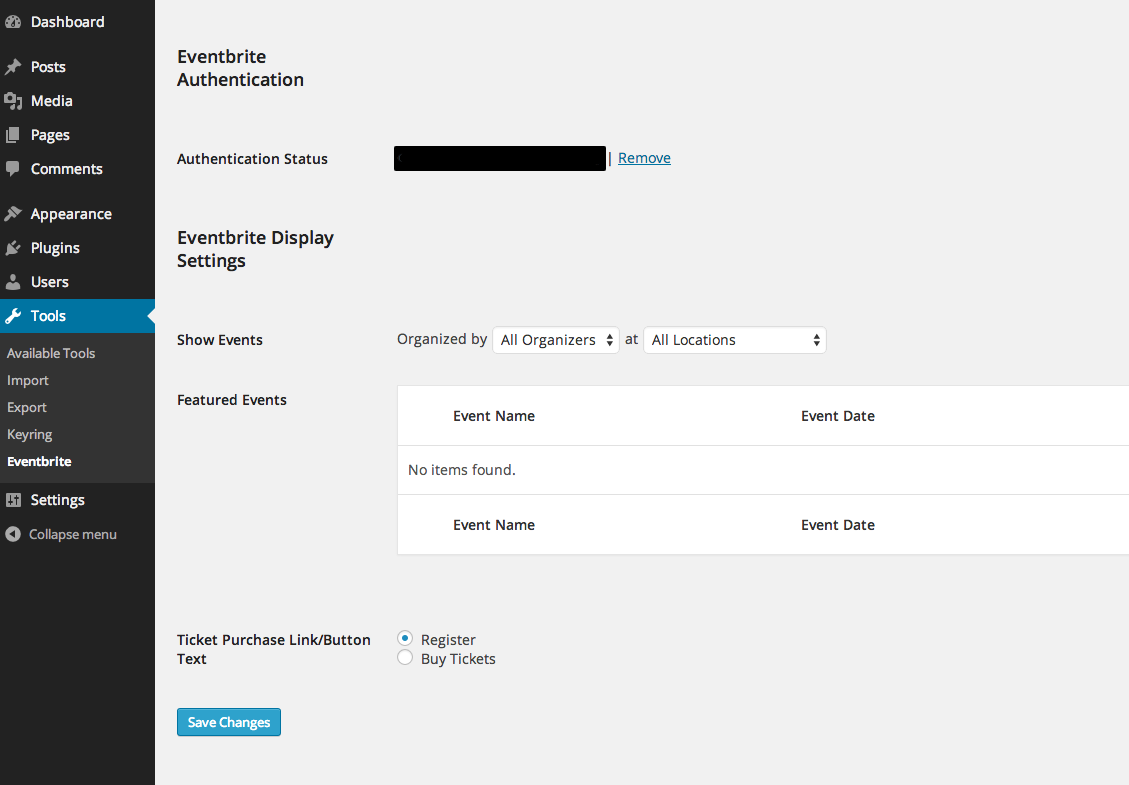
Task: Click the Users person icon
Action: click(x=13, y=282)
